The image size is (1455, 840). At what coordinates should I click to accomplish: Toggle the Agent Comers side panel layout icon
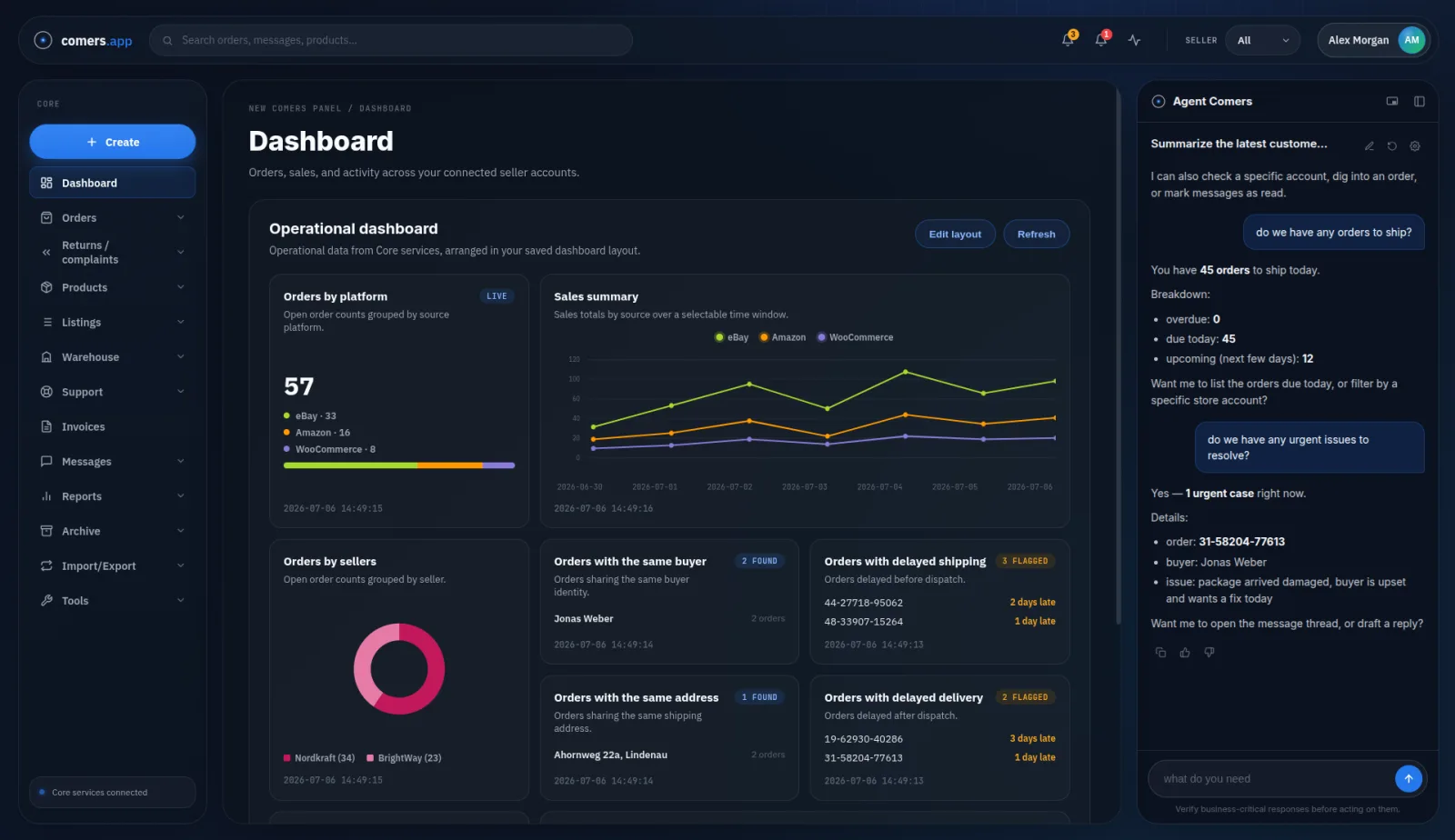tap(1420, 102)
